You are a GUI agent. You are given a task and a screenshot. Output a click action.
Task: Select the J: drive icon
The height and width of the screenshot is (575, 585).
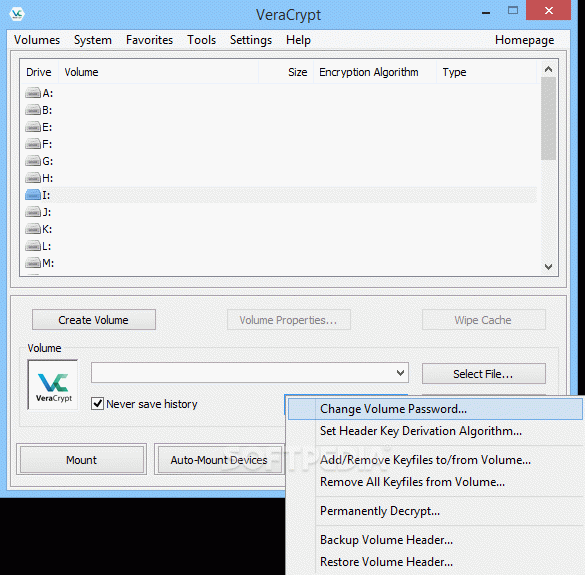pos(33,212)
